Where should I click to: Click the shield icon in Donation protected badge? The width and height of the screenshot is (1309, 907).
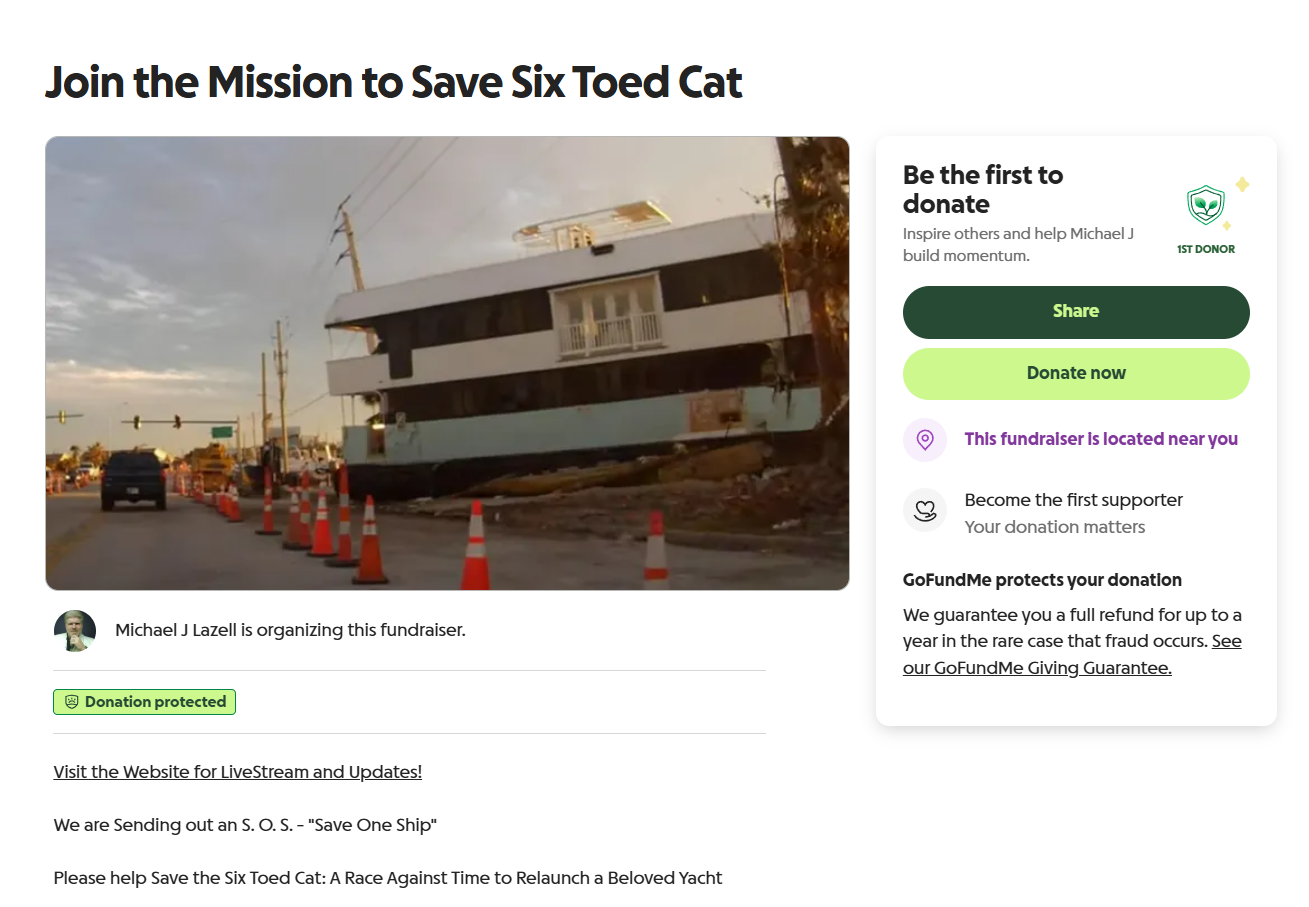pos(72,703)
